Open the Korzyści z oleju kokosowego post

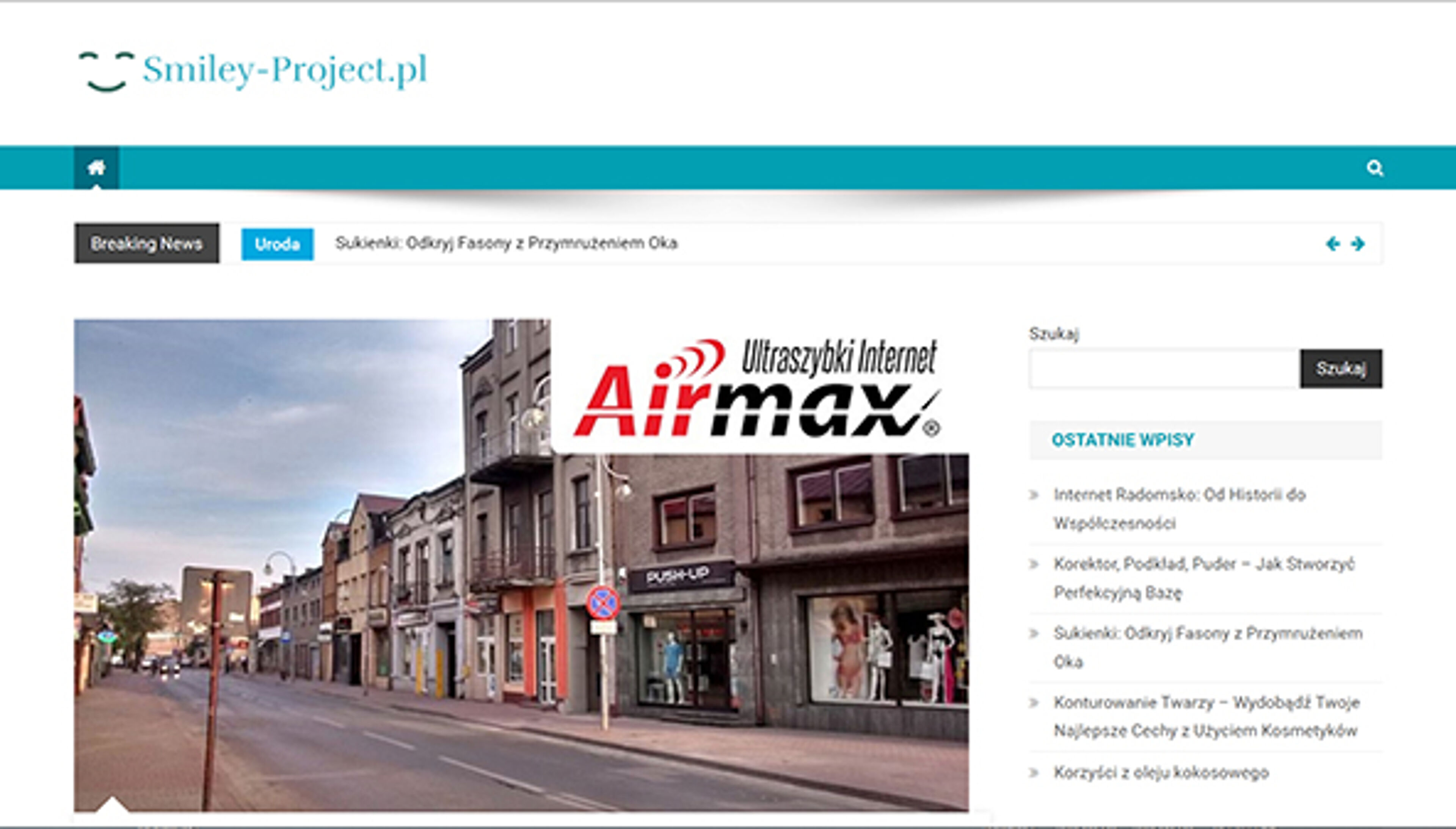coord(1161,772)
